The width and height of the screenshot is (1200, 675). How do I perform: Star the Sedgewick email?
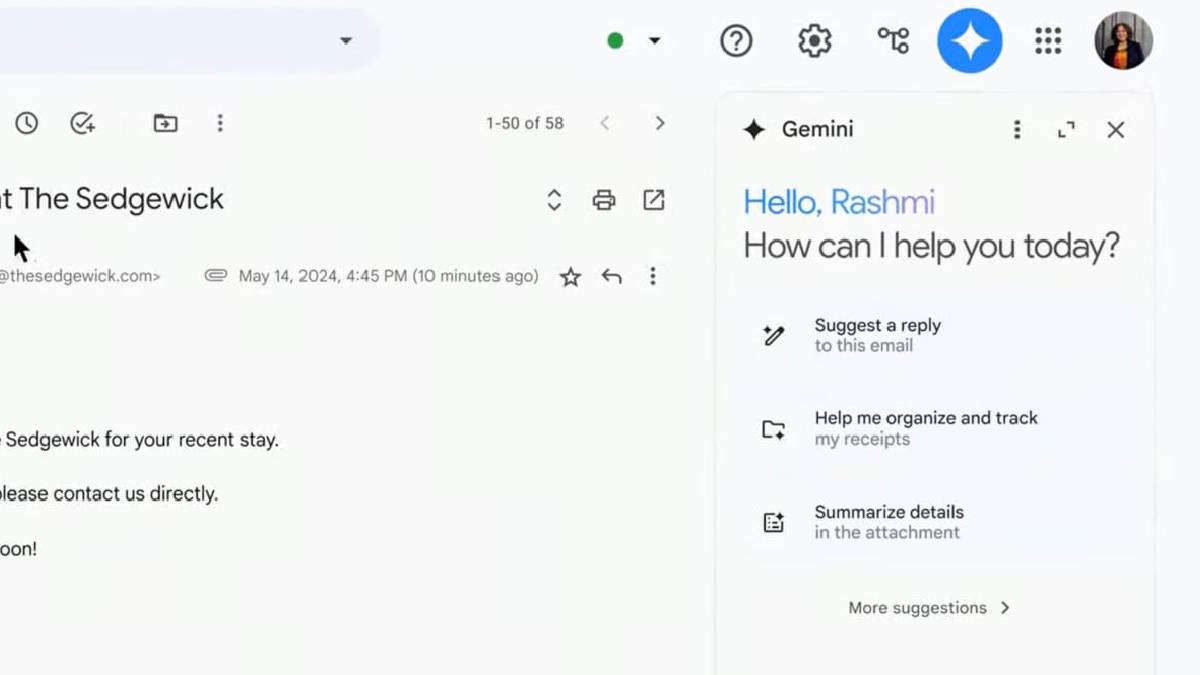point(570,277)
